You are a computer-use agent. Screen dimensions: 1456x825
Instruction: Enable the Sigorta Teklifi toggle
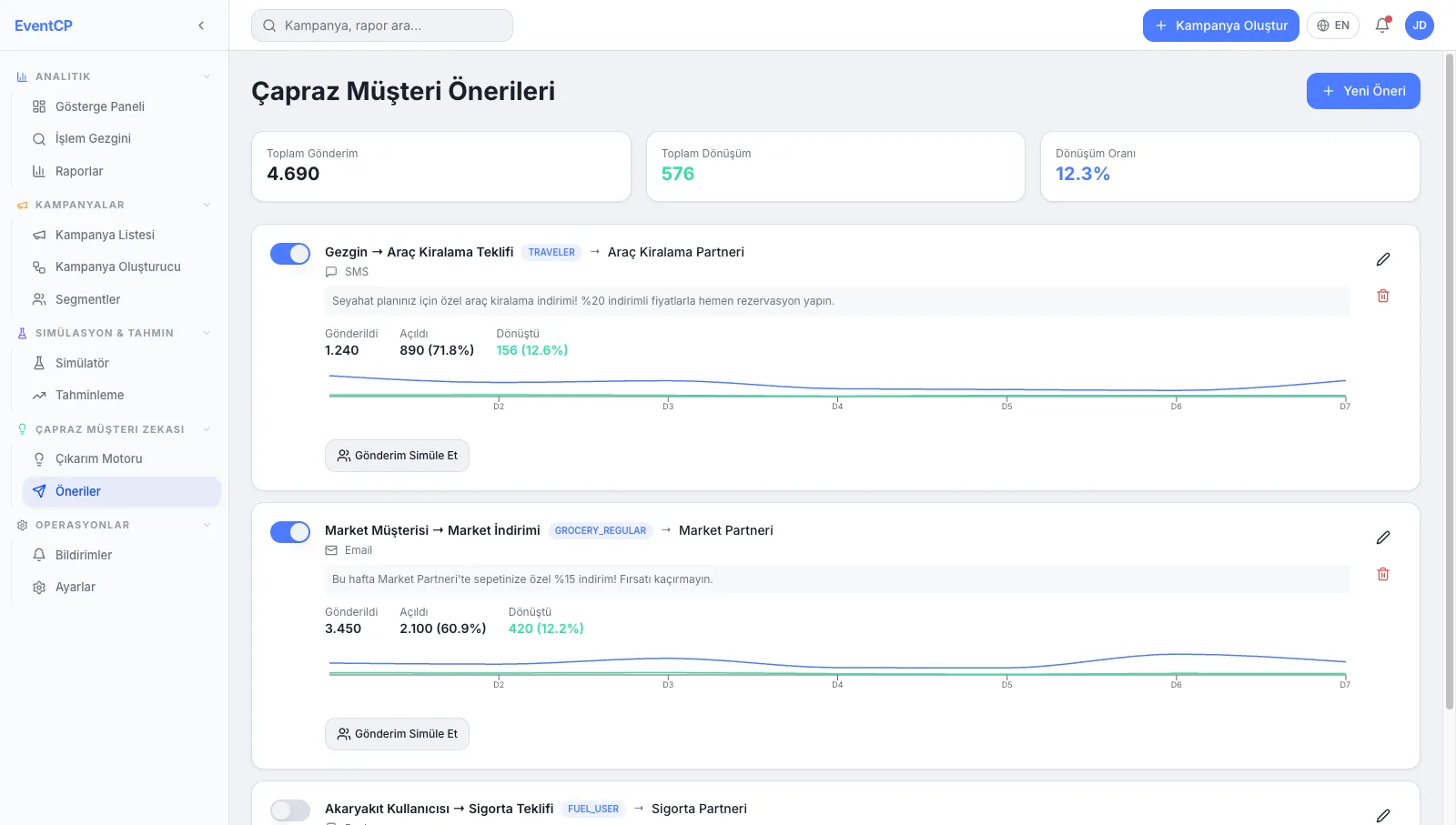290,810
